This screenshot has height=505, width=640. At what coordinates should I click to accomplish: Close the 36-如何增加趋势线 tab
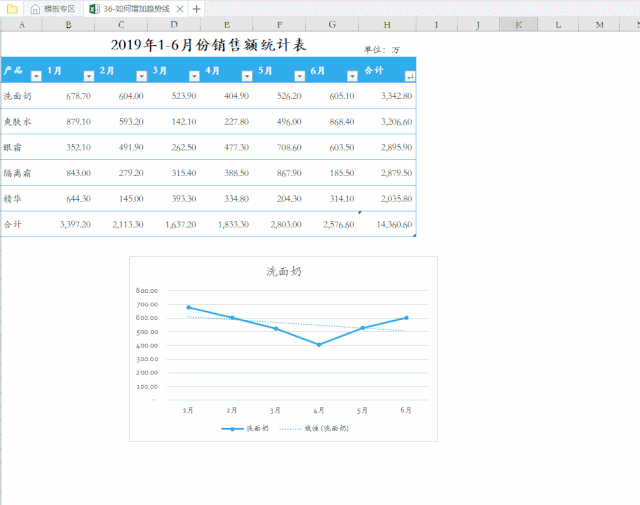pyautogui.click(x=180, y=9)
